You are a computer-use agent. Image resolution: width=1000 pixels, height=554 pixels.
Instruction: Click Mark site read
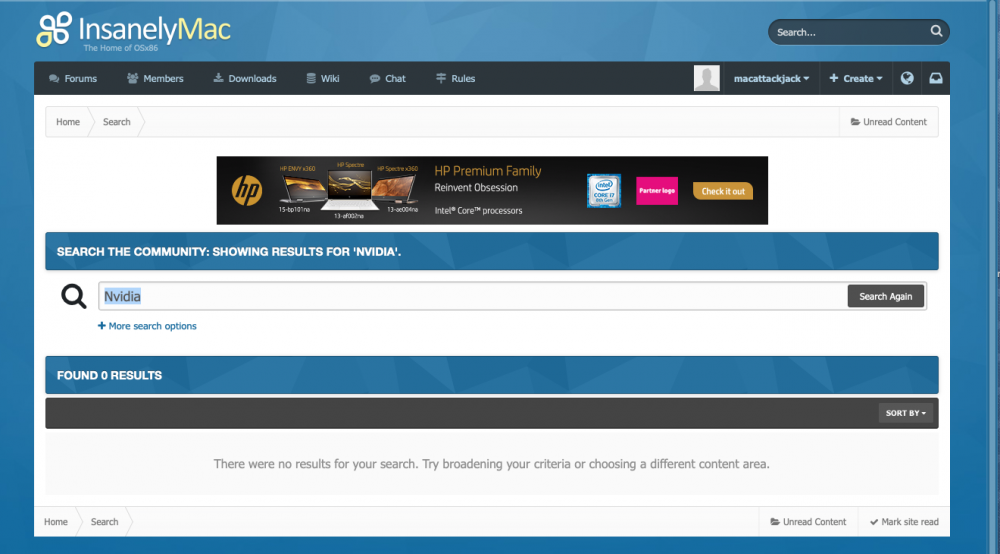coord(904,521)
